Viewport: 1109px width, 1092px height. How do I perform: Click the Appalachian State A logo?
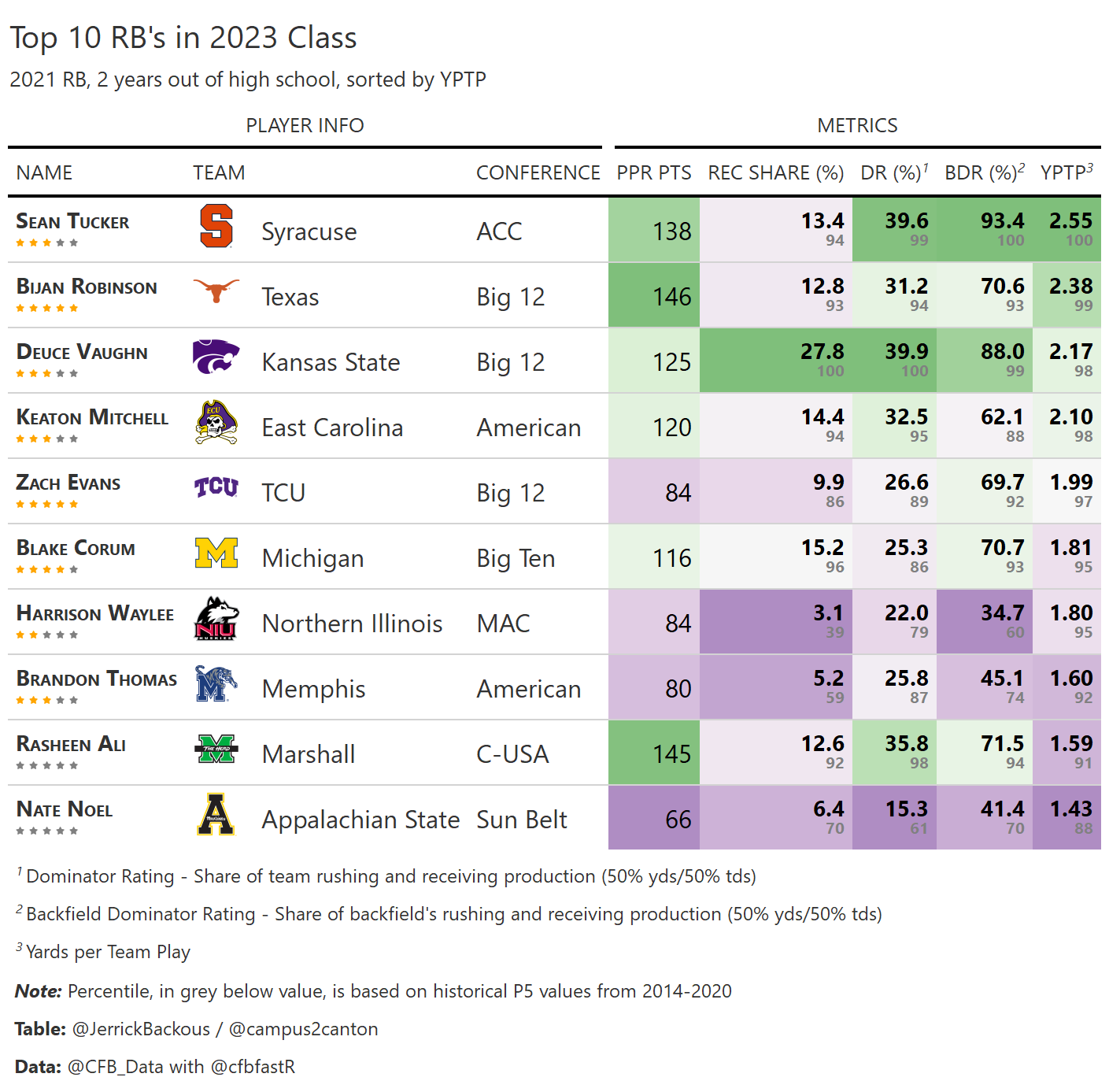(216, 814)
